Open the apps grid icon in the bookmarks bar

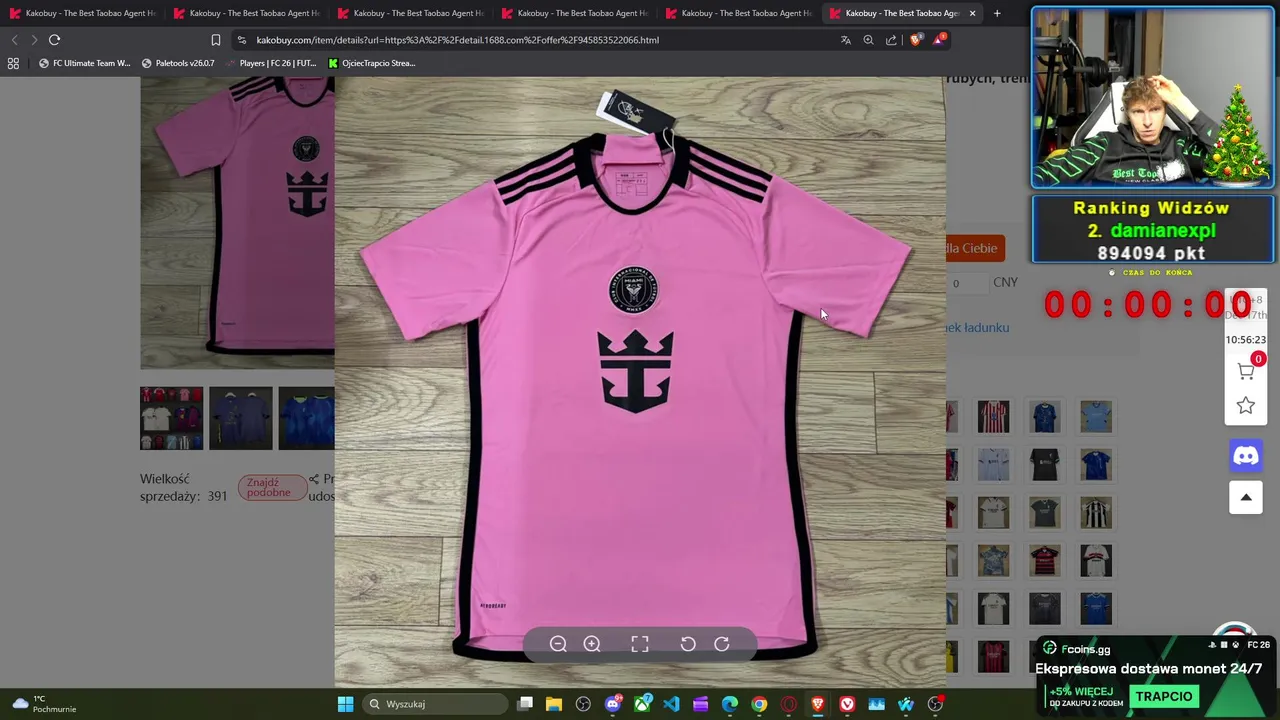pyautogui.click(x=13, y=63)
